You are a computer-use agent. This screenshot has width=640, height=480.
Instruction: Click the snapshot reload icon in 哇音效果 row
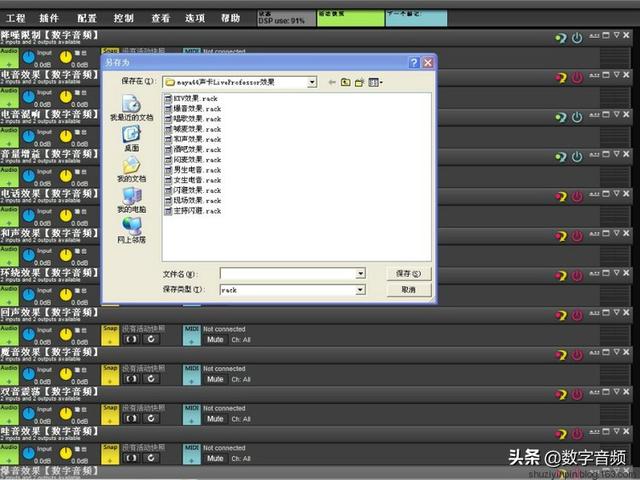point(151,458)
